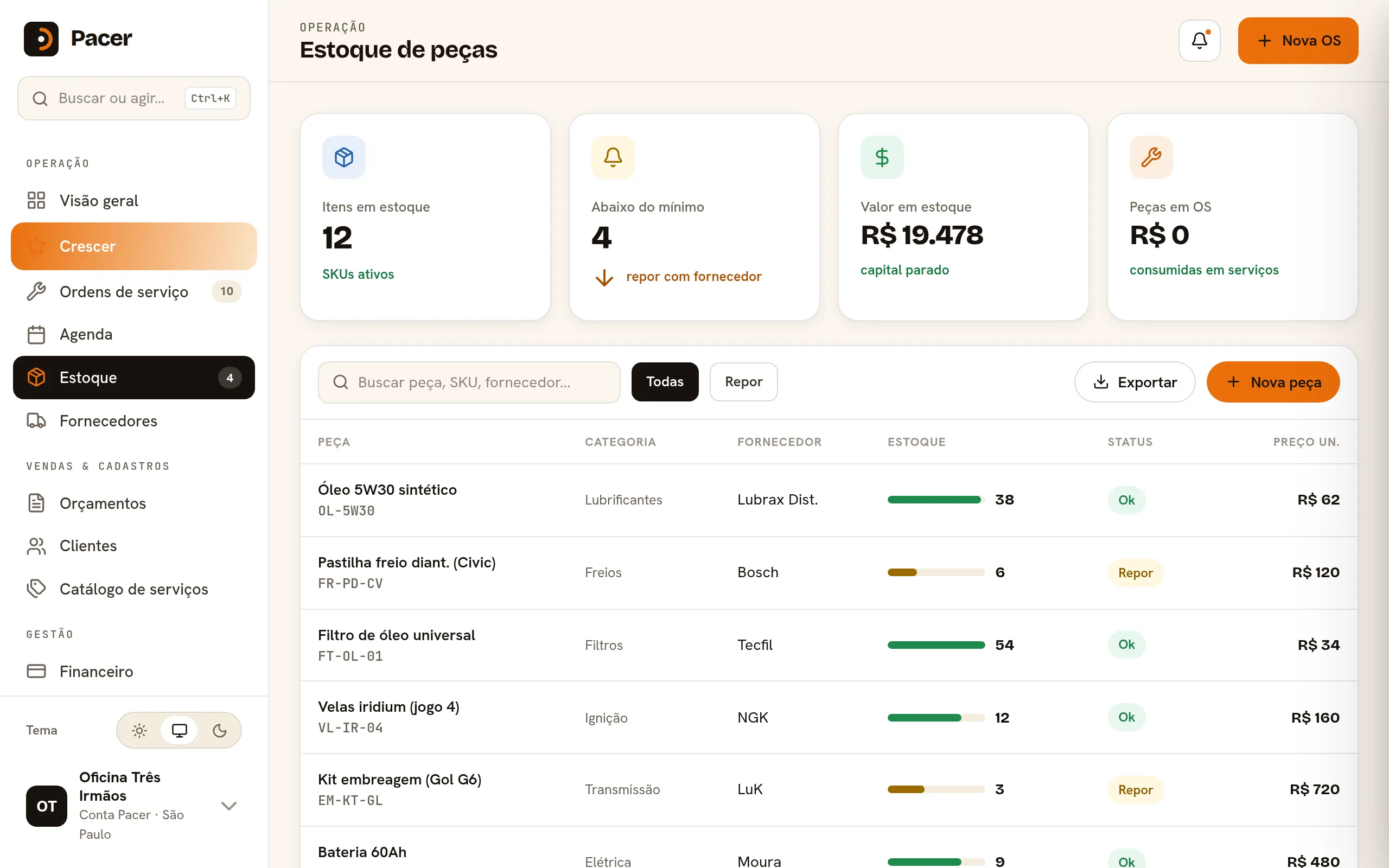Click Repor status badge for Kit embreagem
This screenshot has height=868, width=1389.
1135,790
